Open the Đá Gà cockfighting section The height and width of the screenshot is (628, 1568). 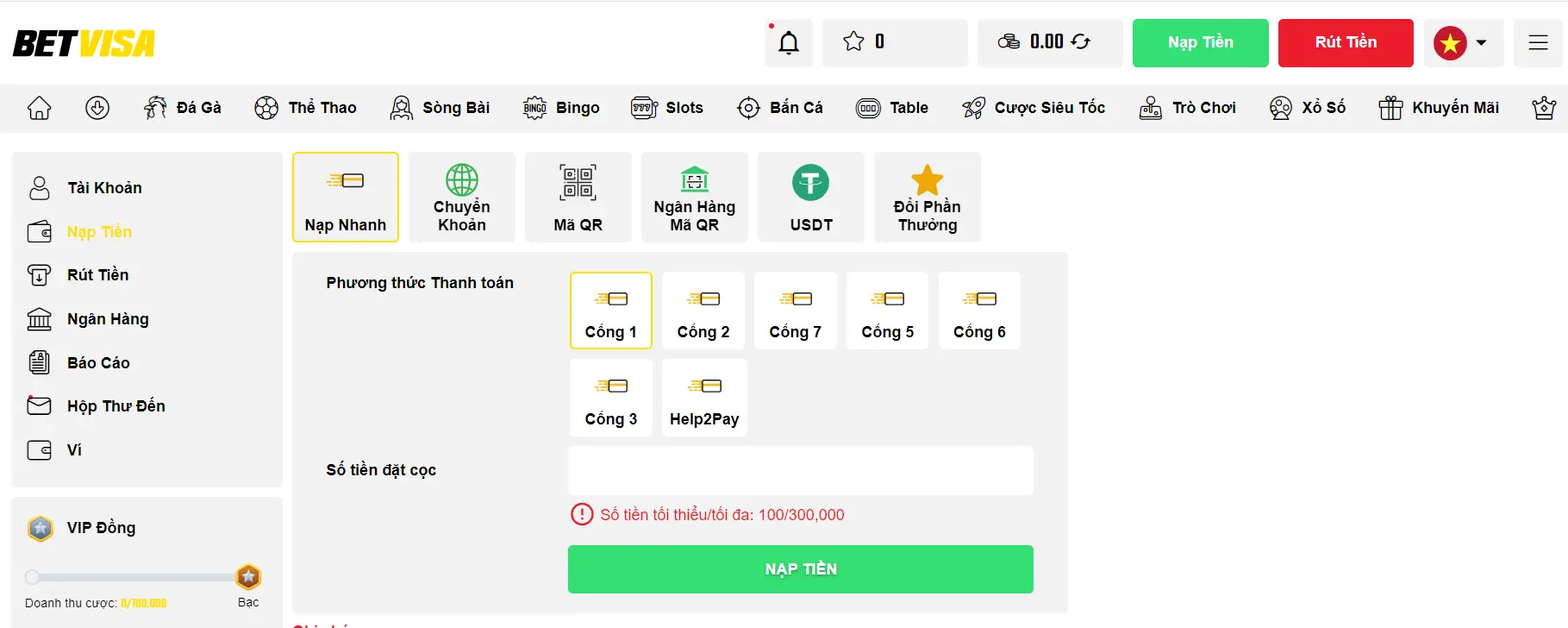[183, 108]
